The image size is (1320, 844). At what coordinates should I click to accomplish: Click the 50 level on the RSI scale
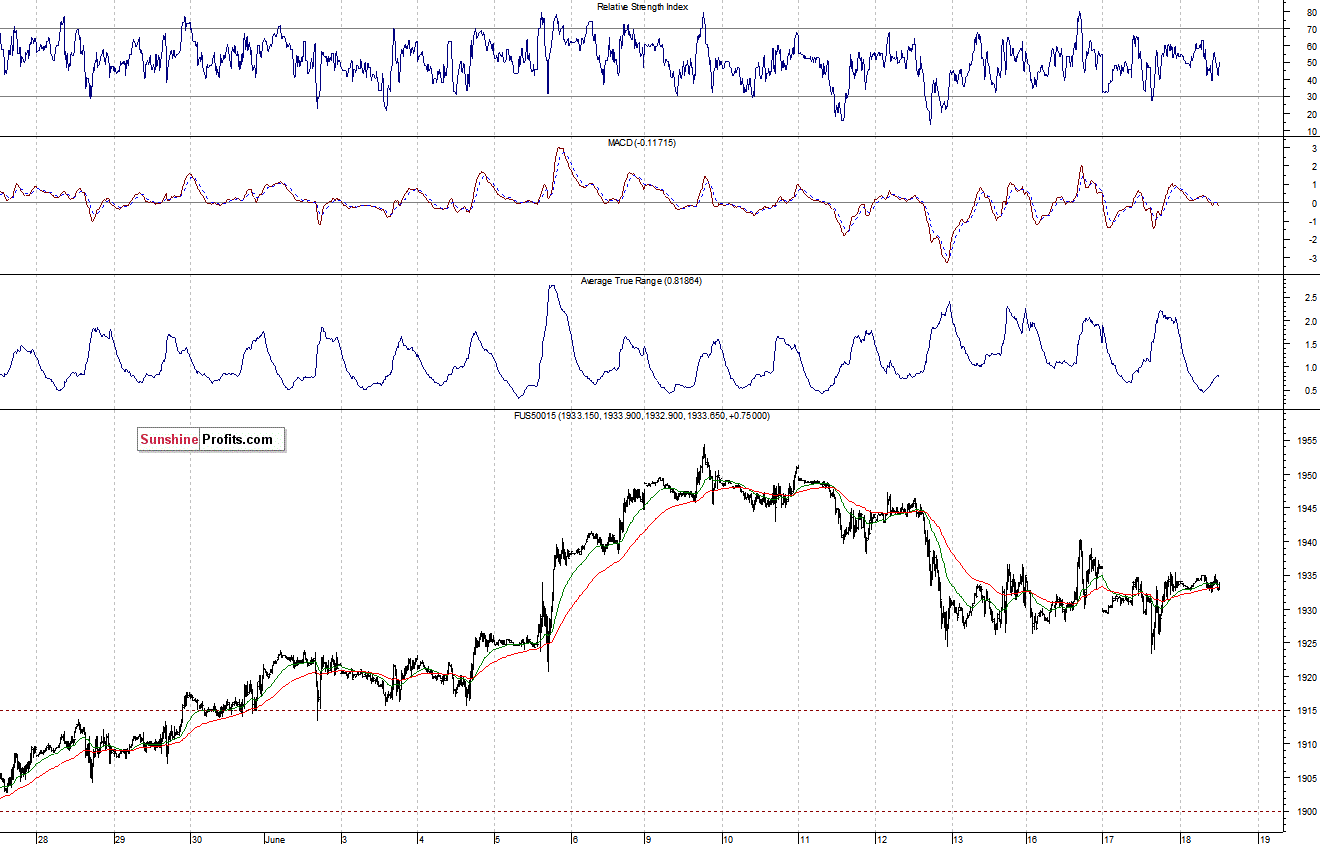[x=1311, y=63]
